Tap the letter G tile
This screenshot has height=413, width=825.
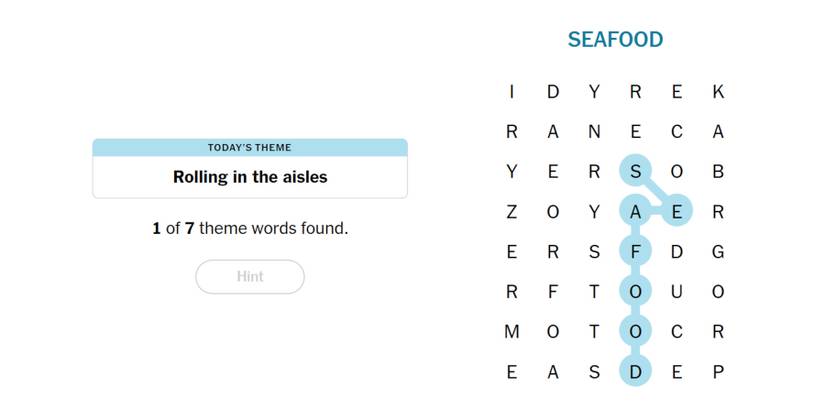click(717, 252)
